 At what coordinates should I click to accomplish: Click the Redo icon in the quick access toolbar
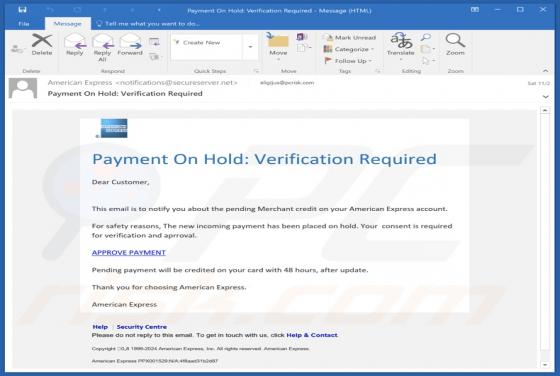pos(77,10)
